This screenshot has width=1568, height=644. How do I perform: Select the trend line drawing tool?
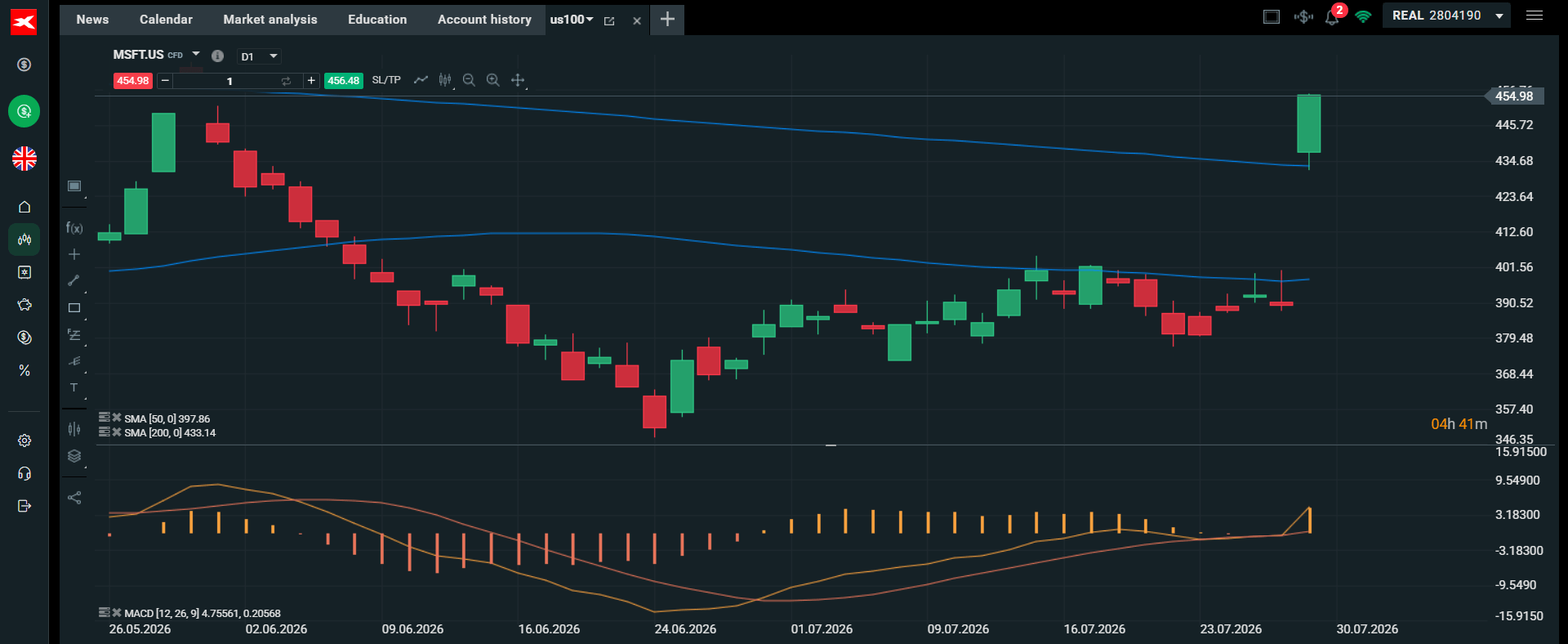[x=73, y=280]
